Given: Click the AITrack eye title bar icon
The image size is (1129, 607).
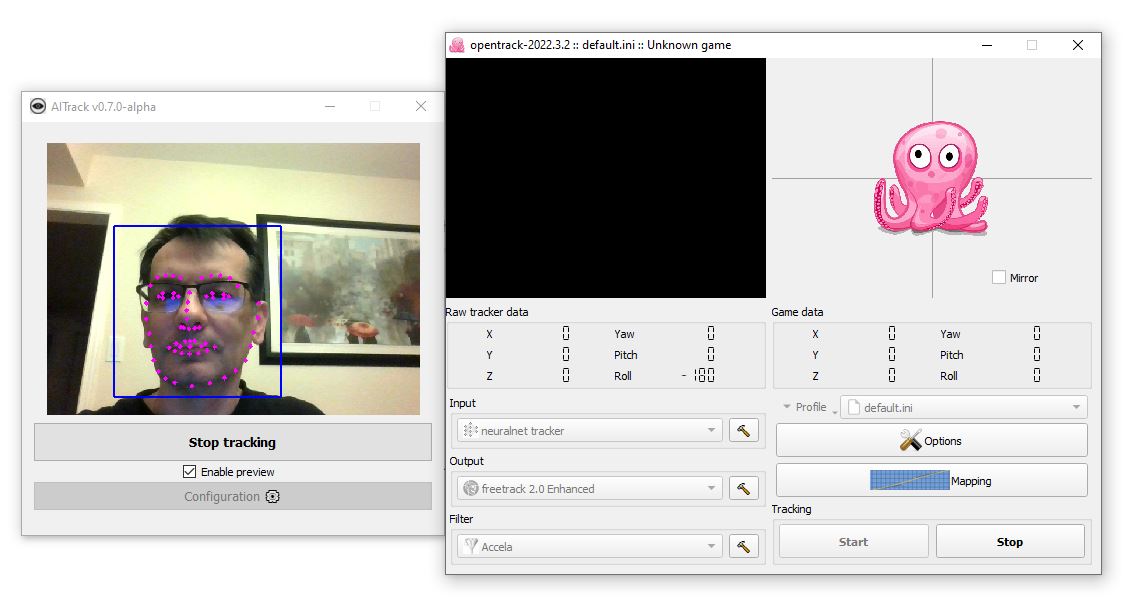Looking at the screenshot, I should coord(38,107).
